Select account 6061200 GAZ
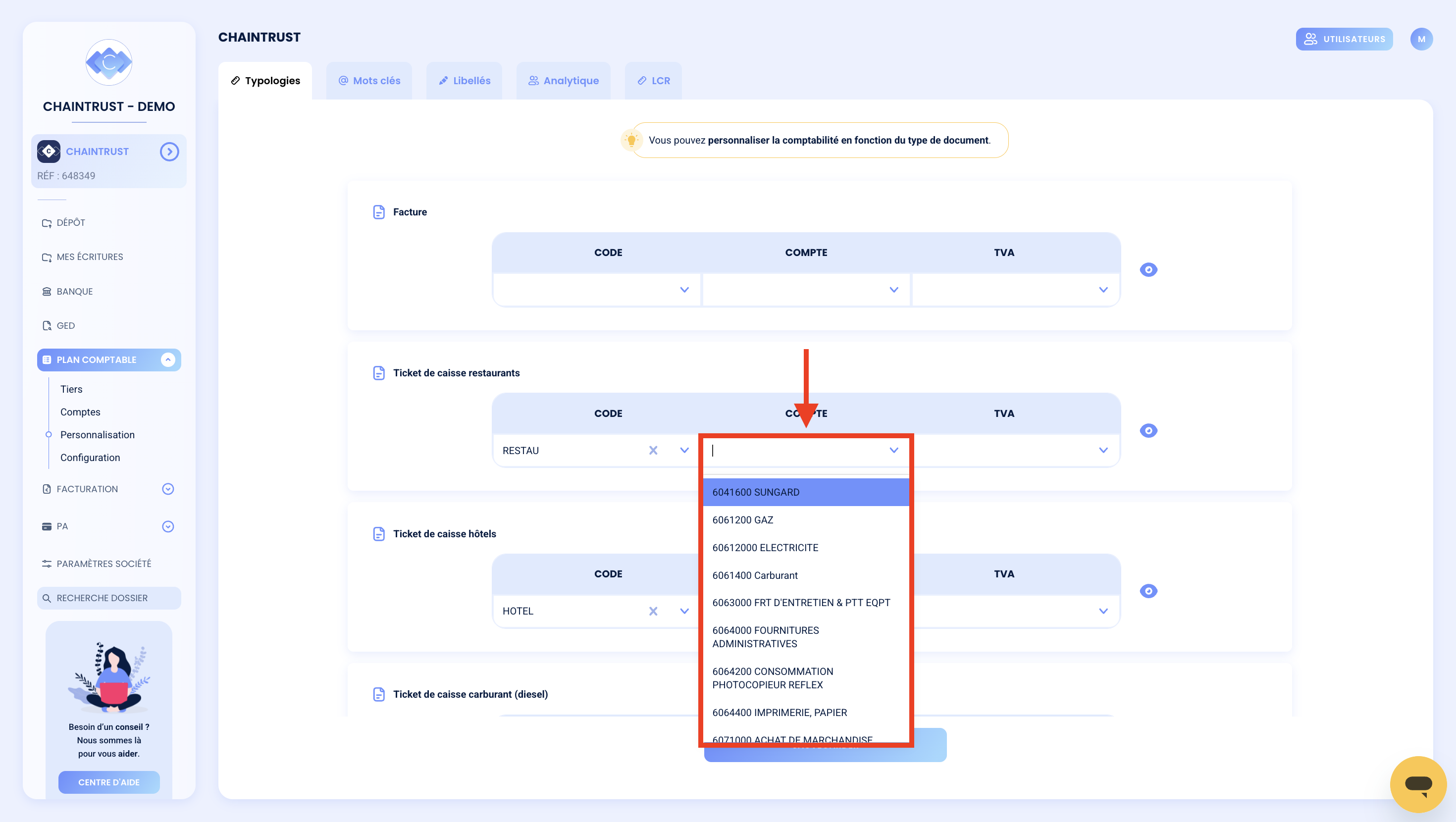 (x=806, y=520)
